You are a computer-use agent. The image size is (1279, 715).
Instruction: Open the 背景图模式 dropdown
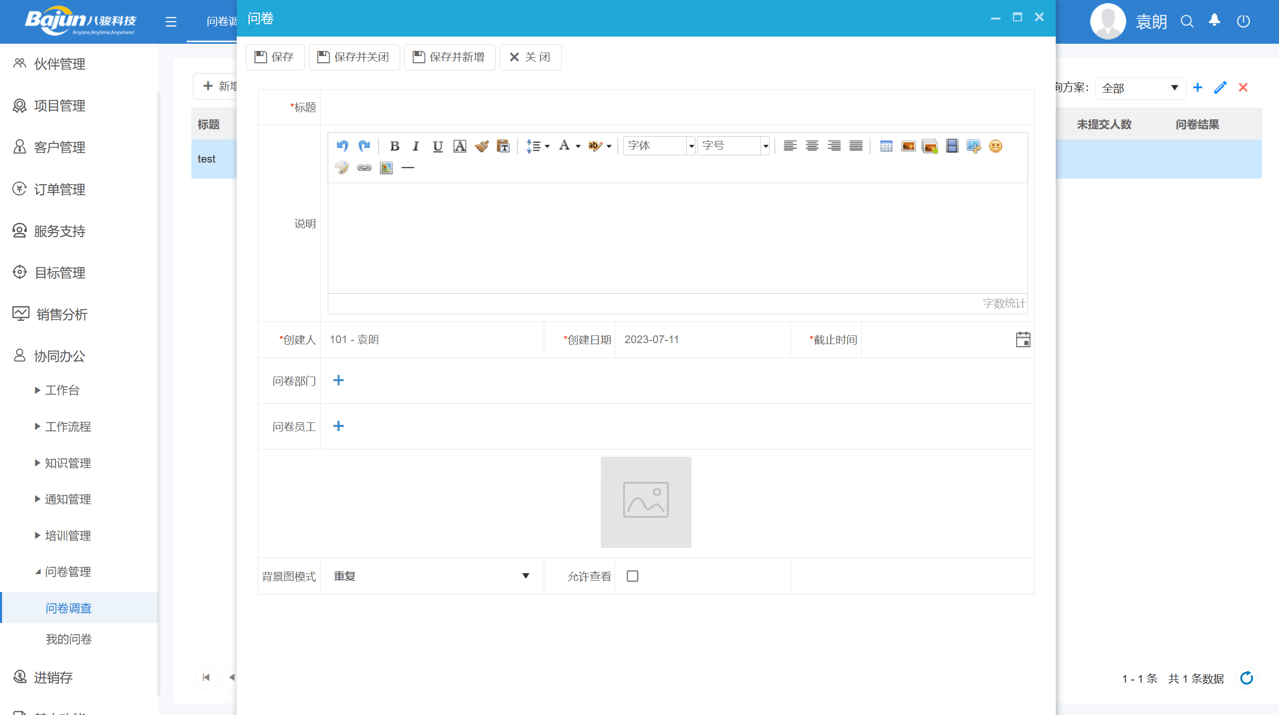[431, 576]
